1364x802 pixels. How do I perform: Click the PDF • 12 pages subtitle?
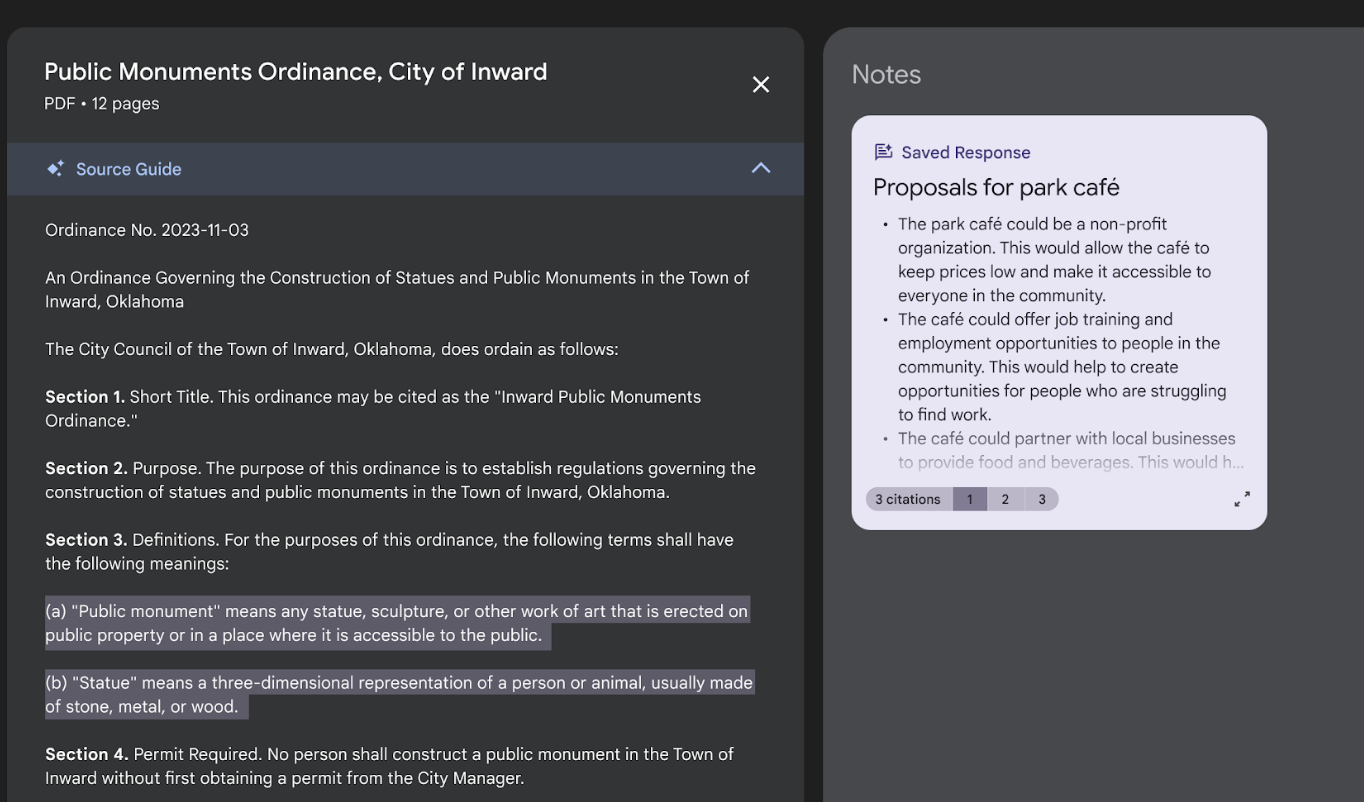click(x=102, y=103)
